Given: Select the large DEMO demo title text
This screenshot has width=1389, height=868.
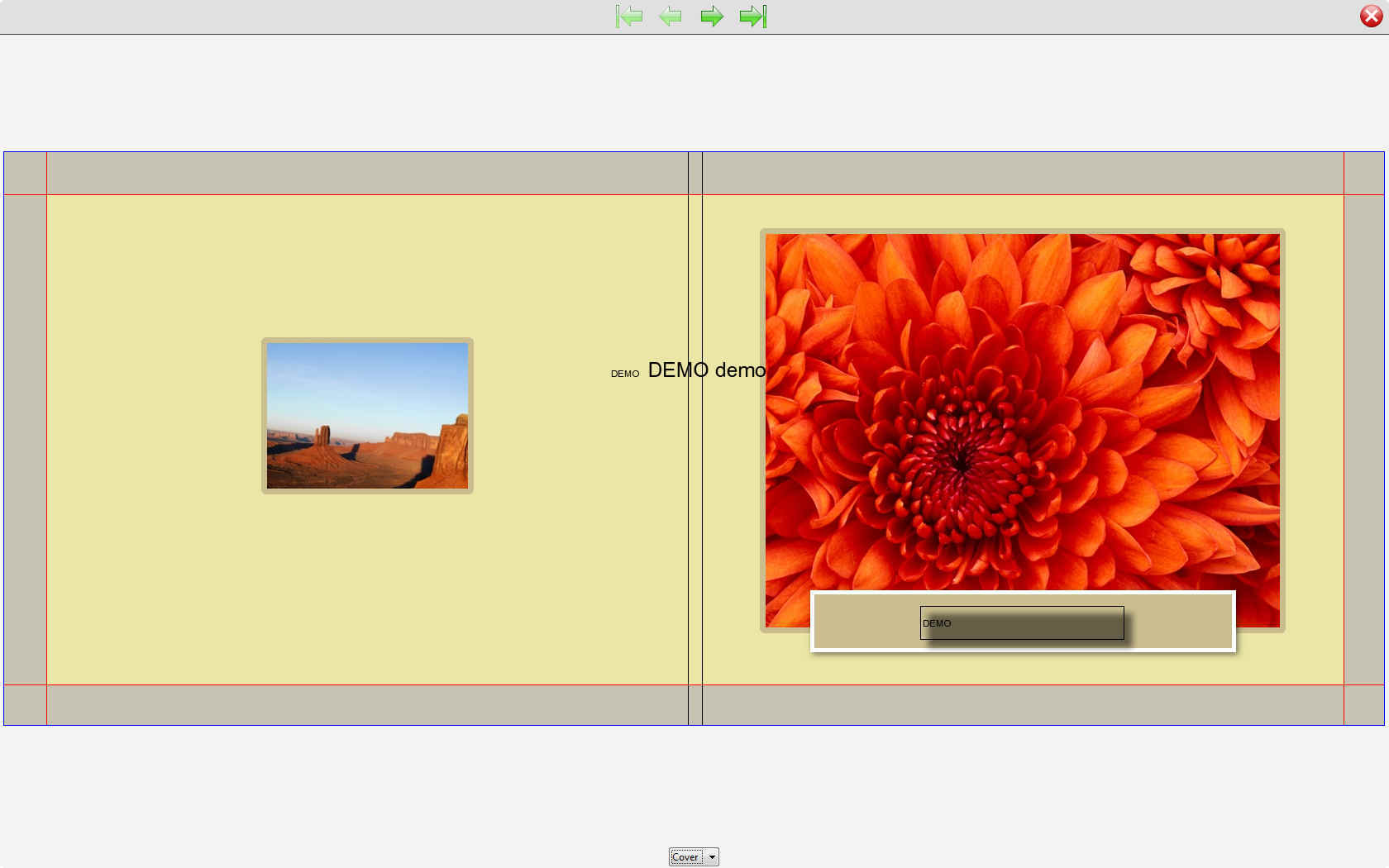Looking at the screenshot, I should pos(706,370).
